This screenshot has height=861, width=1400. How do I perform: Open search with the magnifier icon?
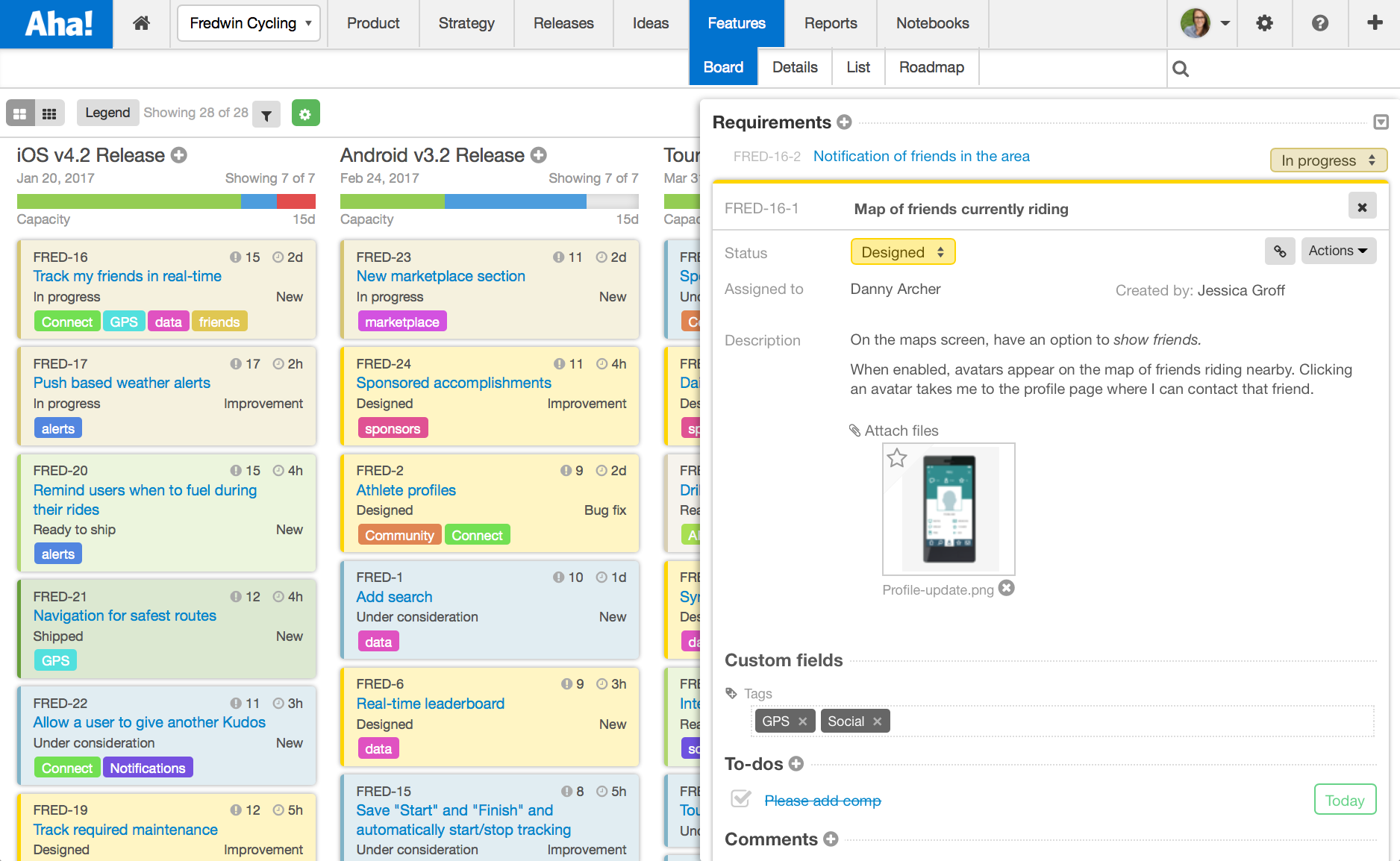point(1181,69)
